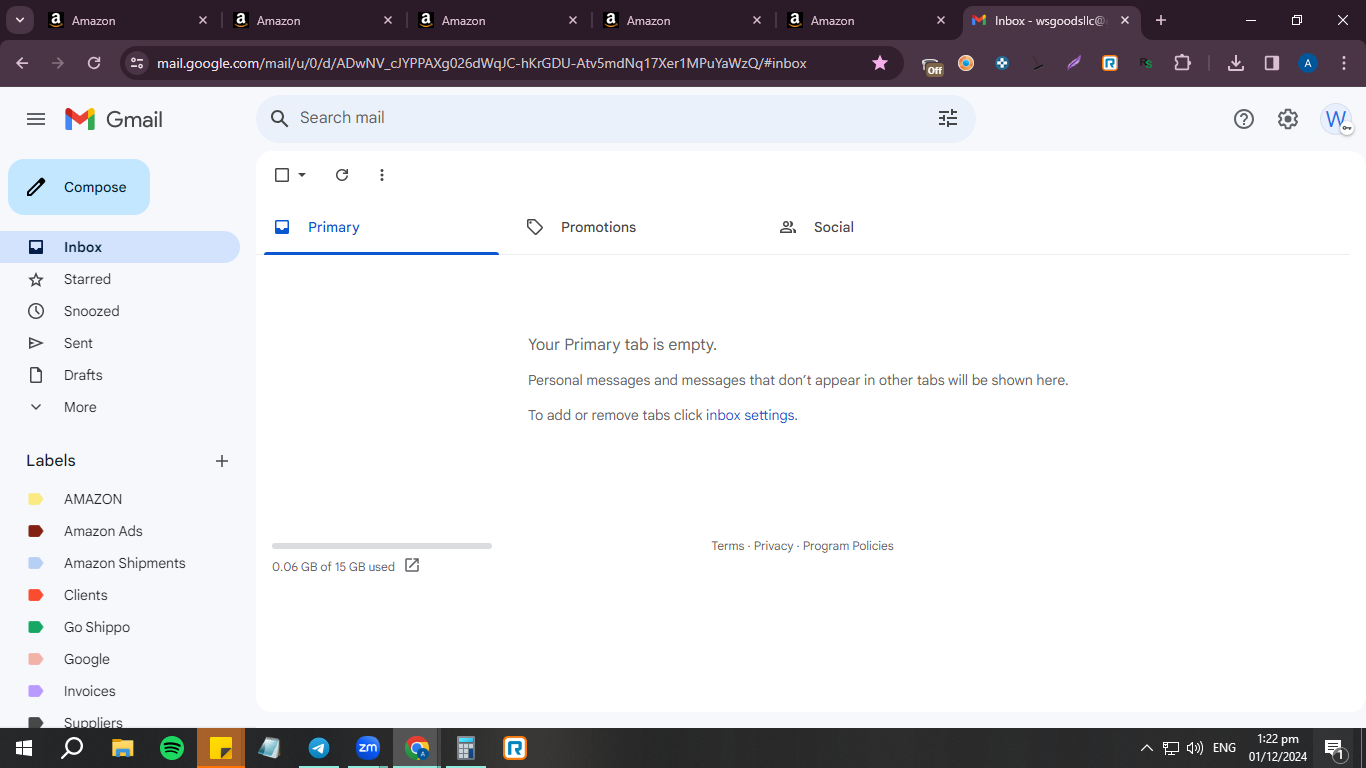Click the Compose button
This screenshot has width=1366, height=768.
coord(79,187)
